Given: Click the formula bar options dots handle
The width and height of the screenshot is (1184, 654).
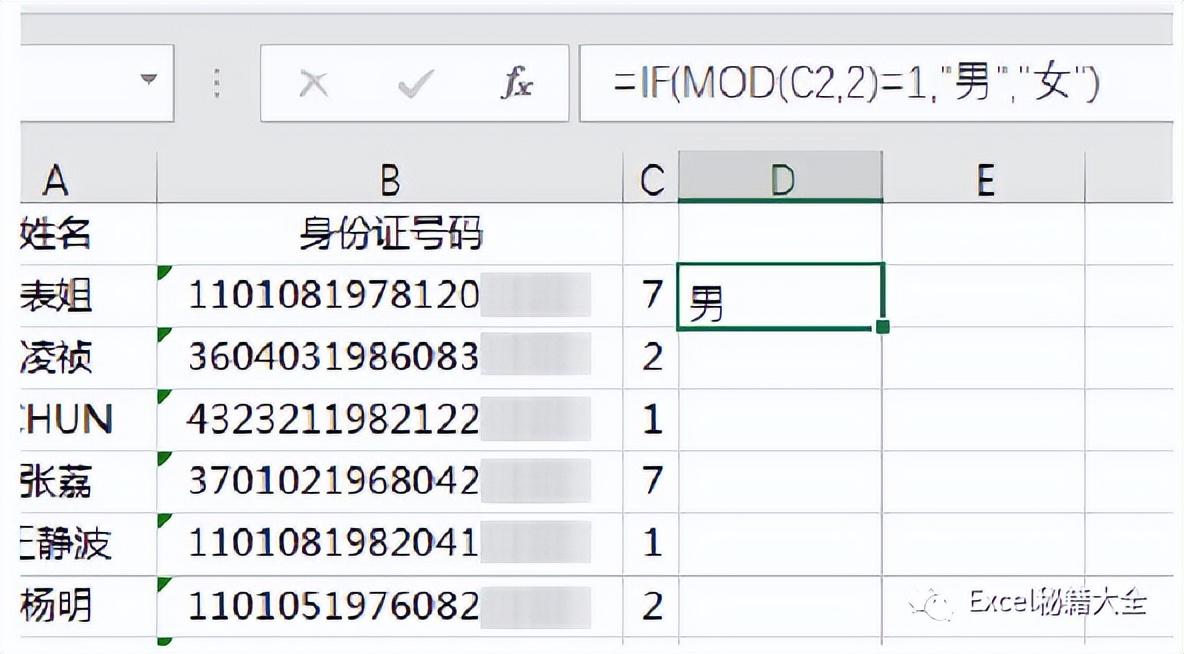Looking at the screenshot, I should [217, 83].
